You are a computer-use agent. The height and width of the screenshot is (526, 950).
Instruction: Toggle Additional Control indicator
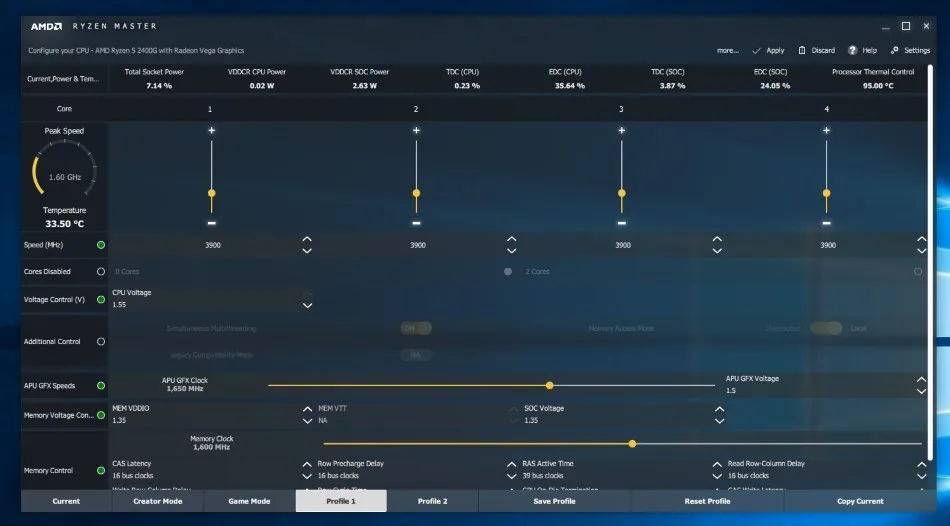tap(101, 341)
